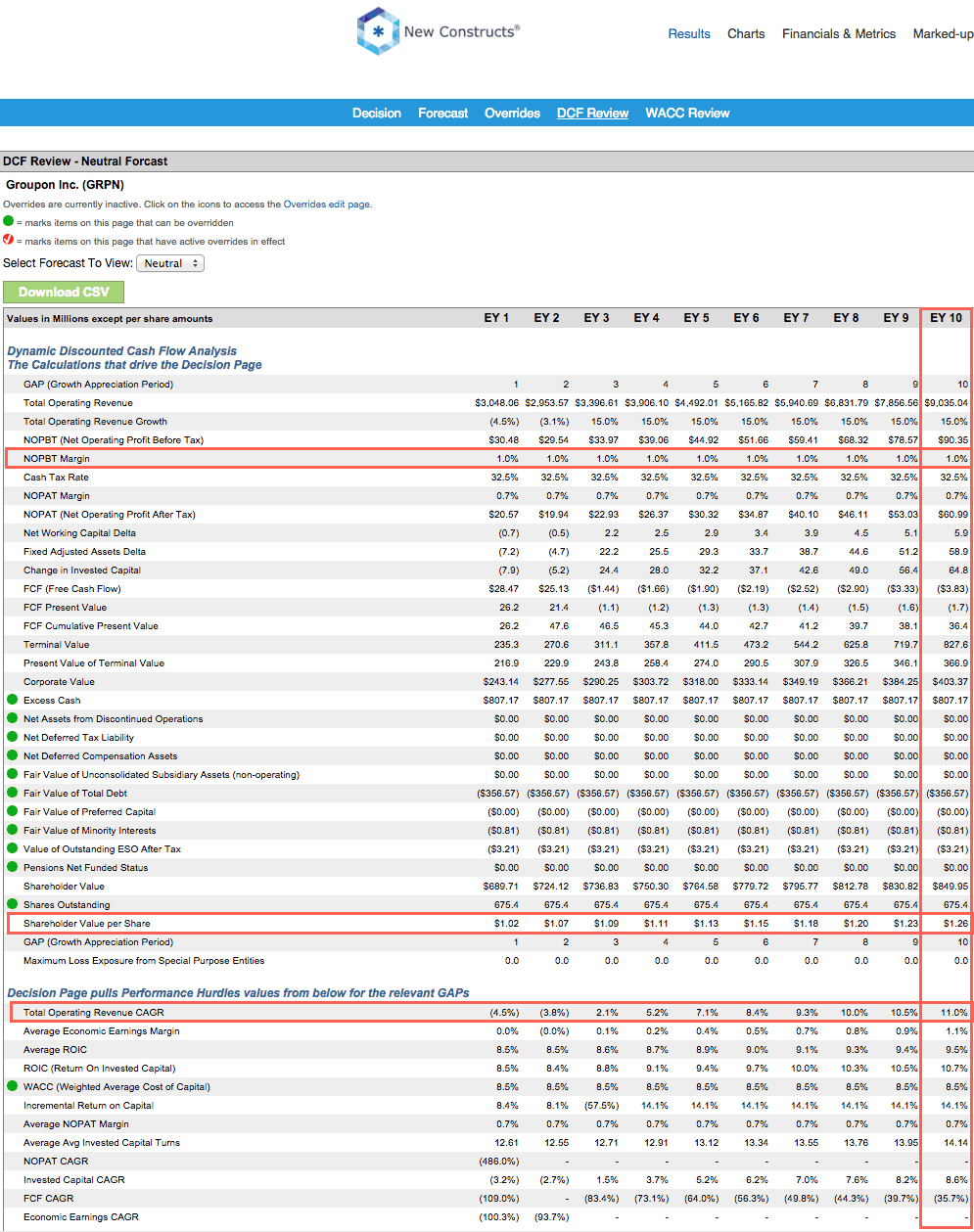Click the Shareholder Value per Share label
The image size is (974, 1232).
[x=87, y=924]
